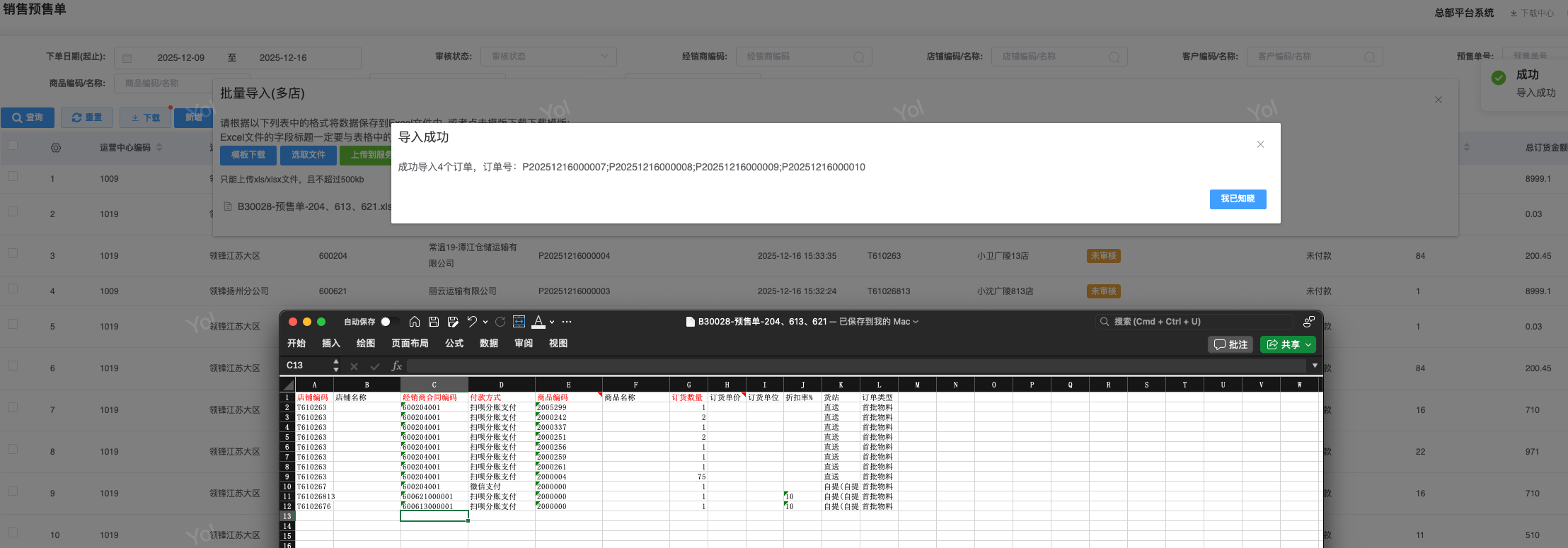Click the more options ellipsis in Excel toolbar
This screenshot has height=548, width=1568.
567,322
